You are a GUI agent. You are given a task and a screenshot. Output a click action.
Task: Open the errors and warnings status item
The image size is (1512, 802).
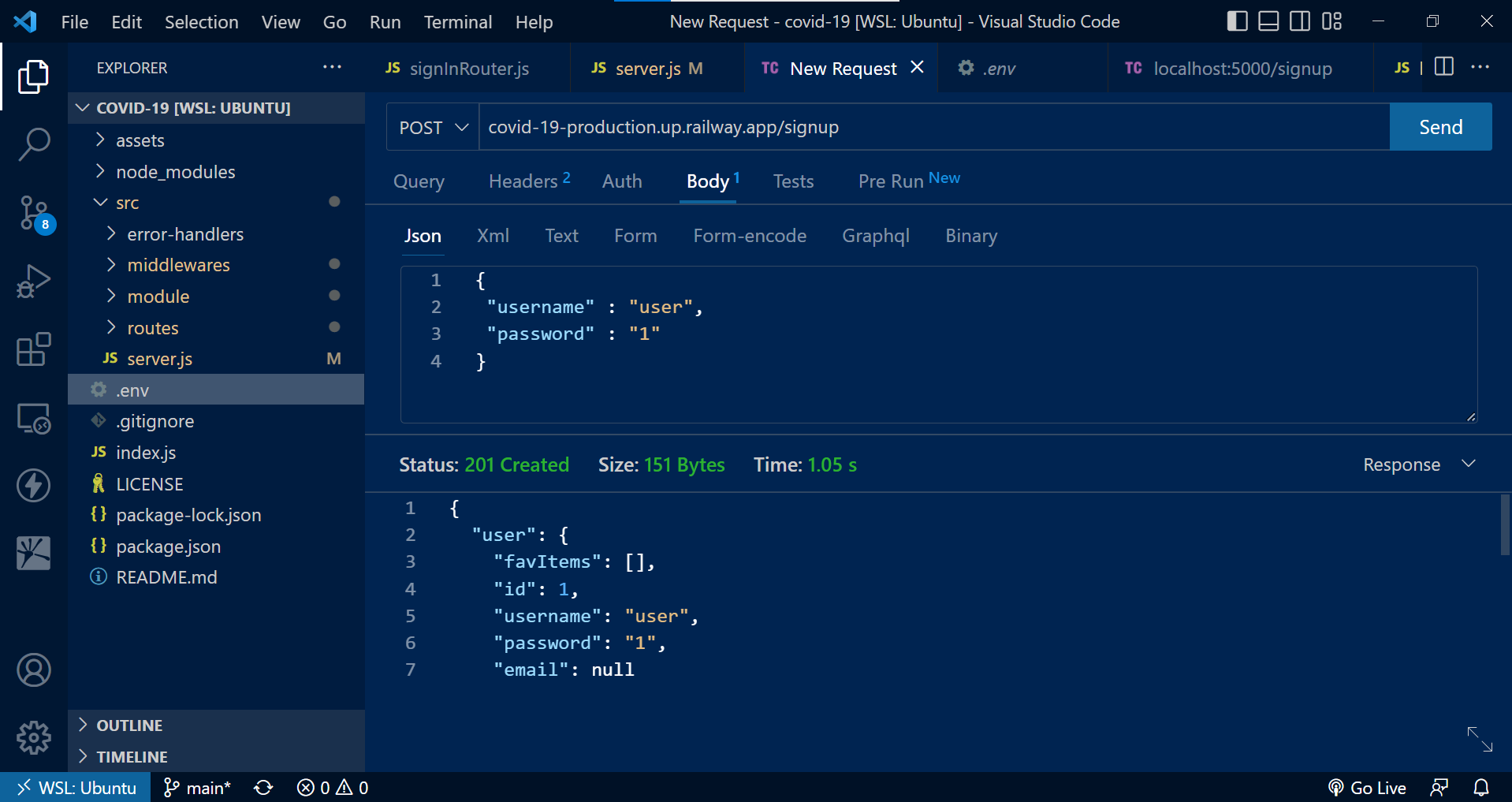coord(333,788)
